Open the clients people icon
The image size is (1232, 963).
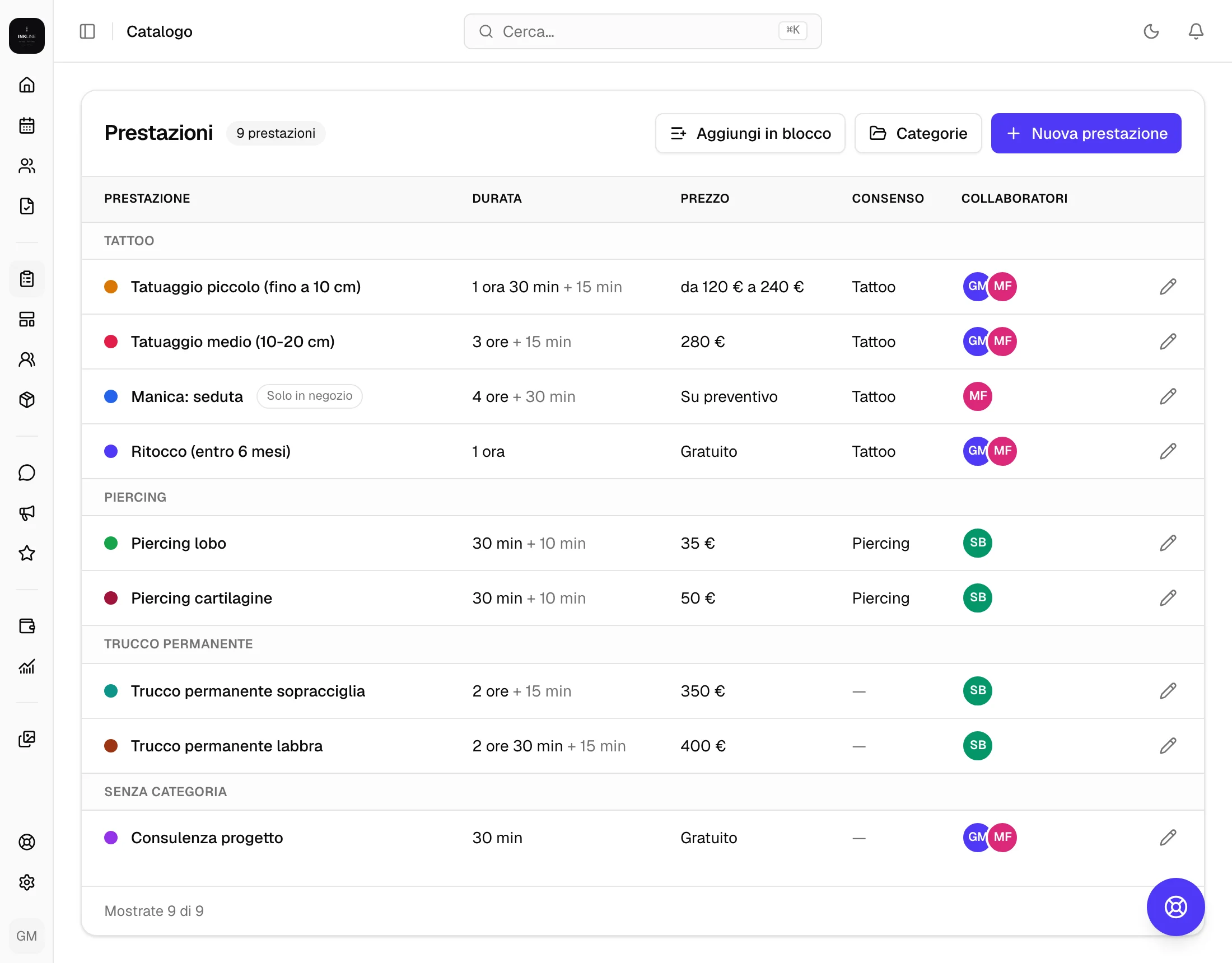[x=26, y=166]
